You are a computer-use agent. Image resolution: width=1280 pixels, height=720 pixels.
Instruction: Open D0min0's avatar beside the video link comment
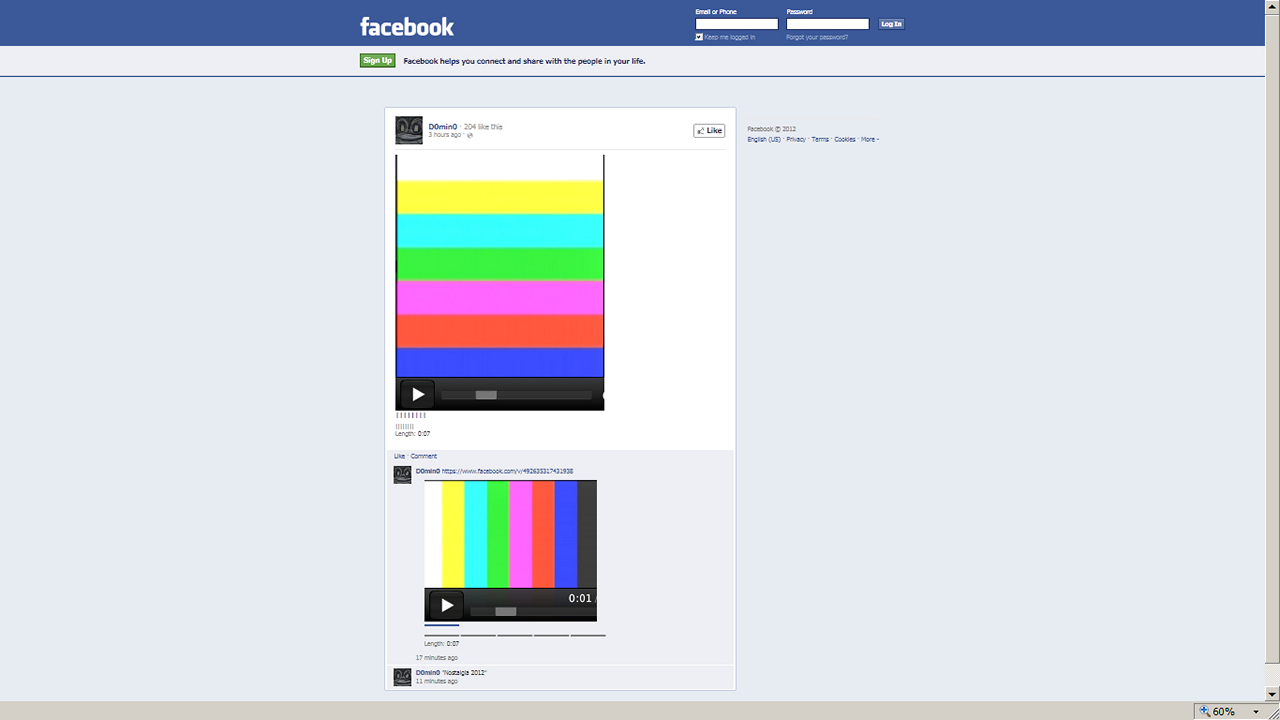click(x=402, y=475)
